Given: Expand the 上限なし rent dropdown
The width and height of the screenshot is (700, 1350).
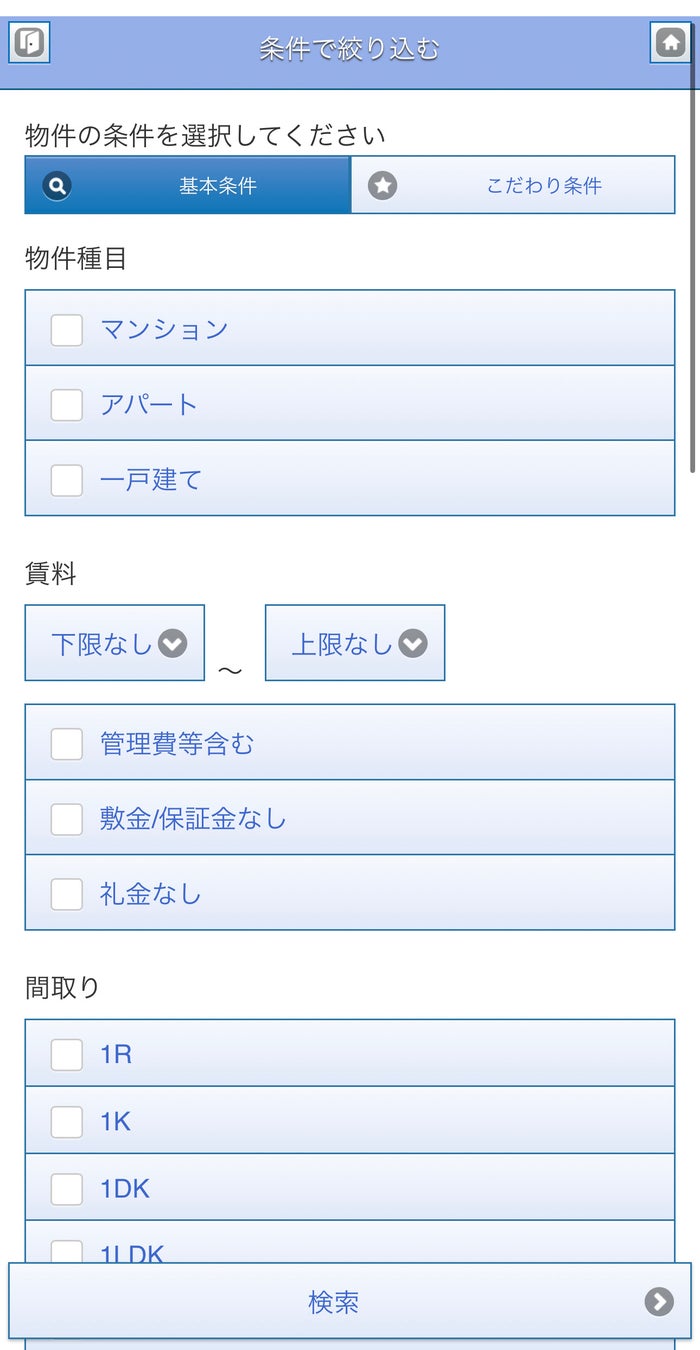Looking at the screenshot, I should click(x=355, y=643).
